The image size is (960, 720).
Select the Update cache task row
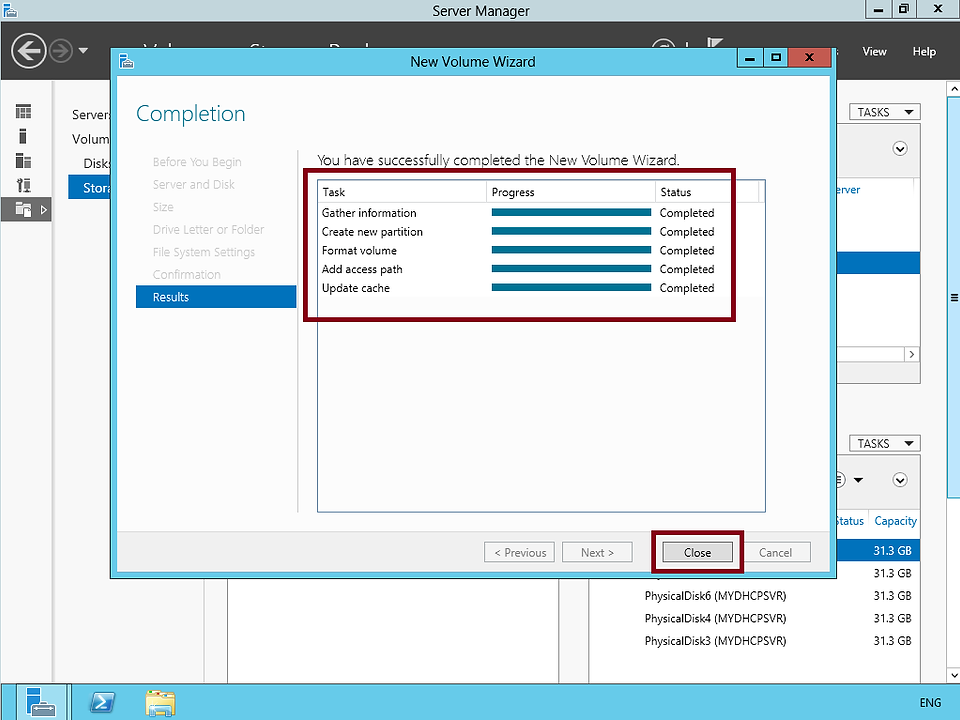tap(541, 288)
